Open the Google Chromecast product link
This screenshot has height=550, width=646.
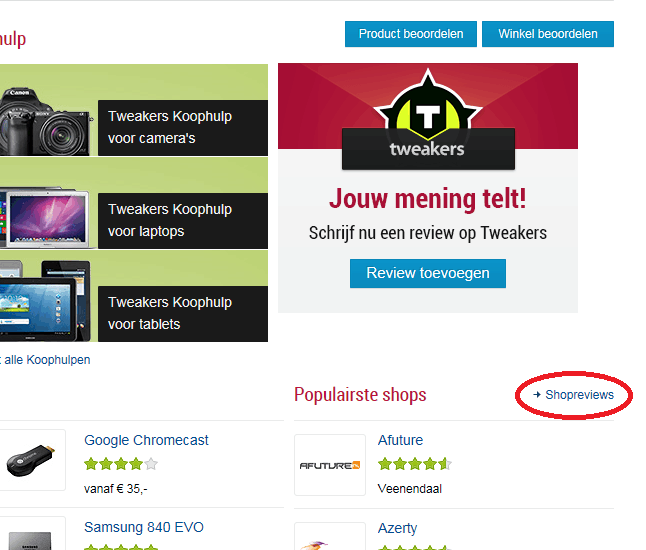coord(146,440)
